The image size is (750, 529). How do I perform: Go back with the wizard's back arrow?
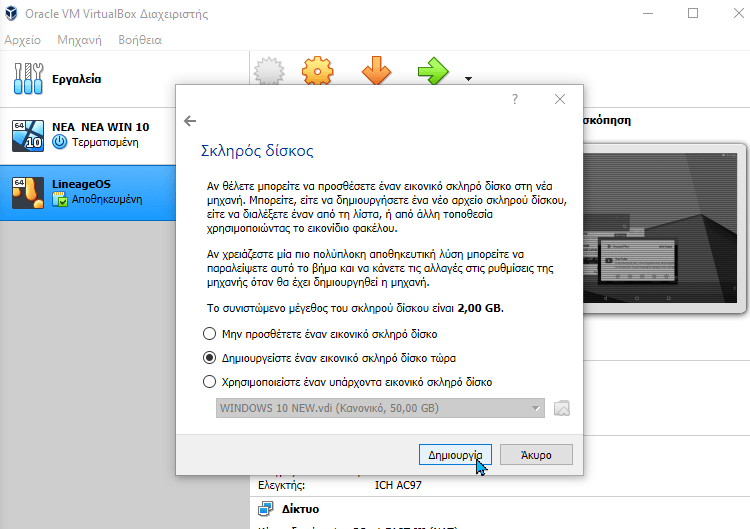pos(190,121)
